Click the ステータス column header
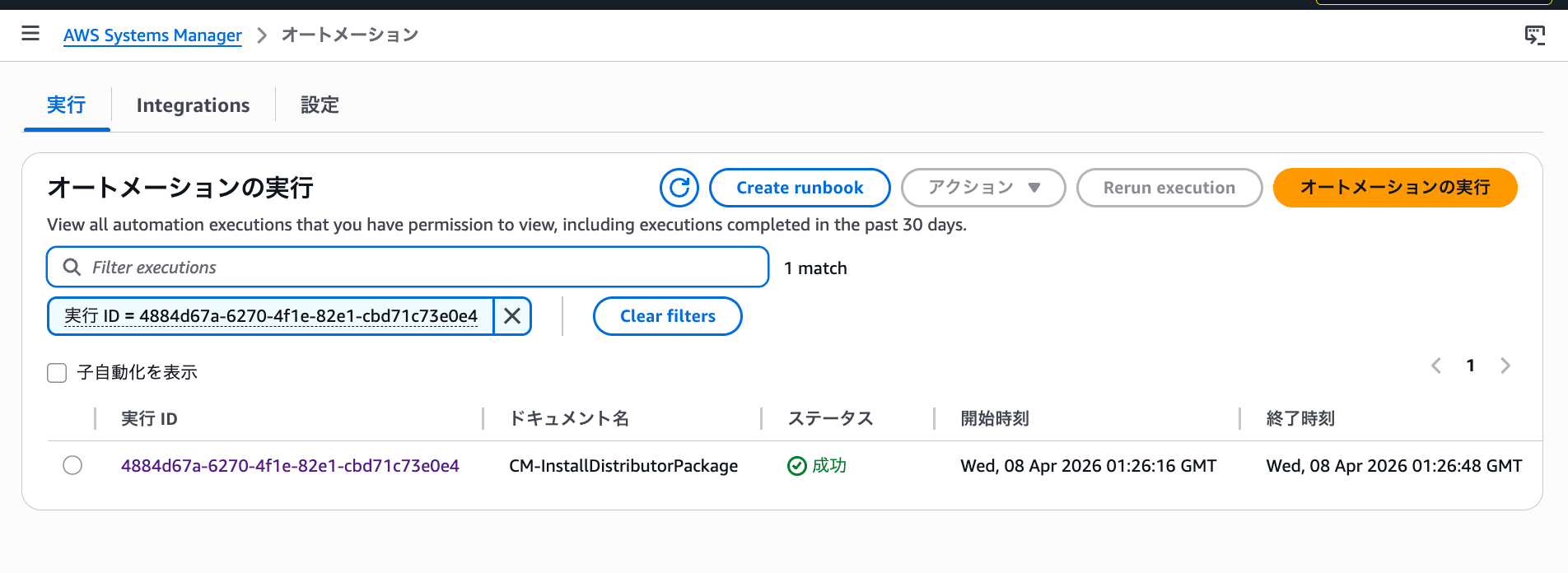This screenshot has height=573, width=1568. point(830,419)
